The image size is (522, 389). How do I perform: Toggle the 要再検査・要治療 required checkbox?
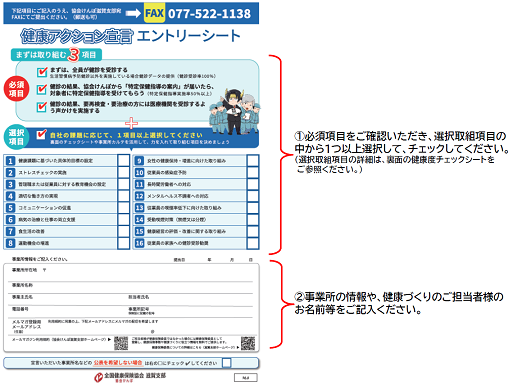coord(42,107)
